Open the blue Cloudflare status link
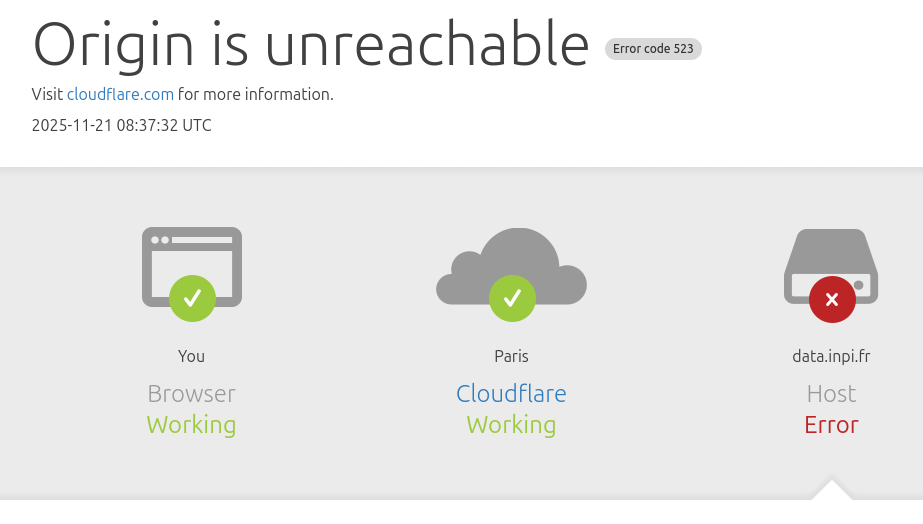Viewport: 923px width, 524px height. pos(511,393)
